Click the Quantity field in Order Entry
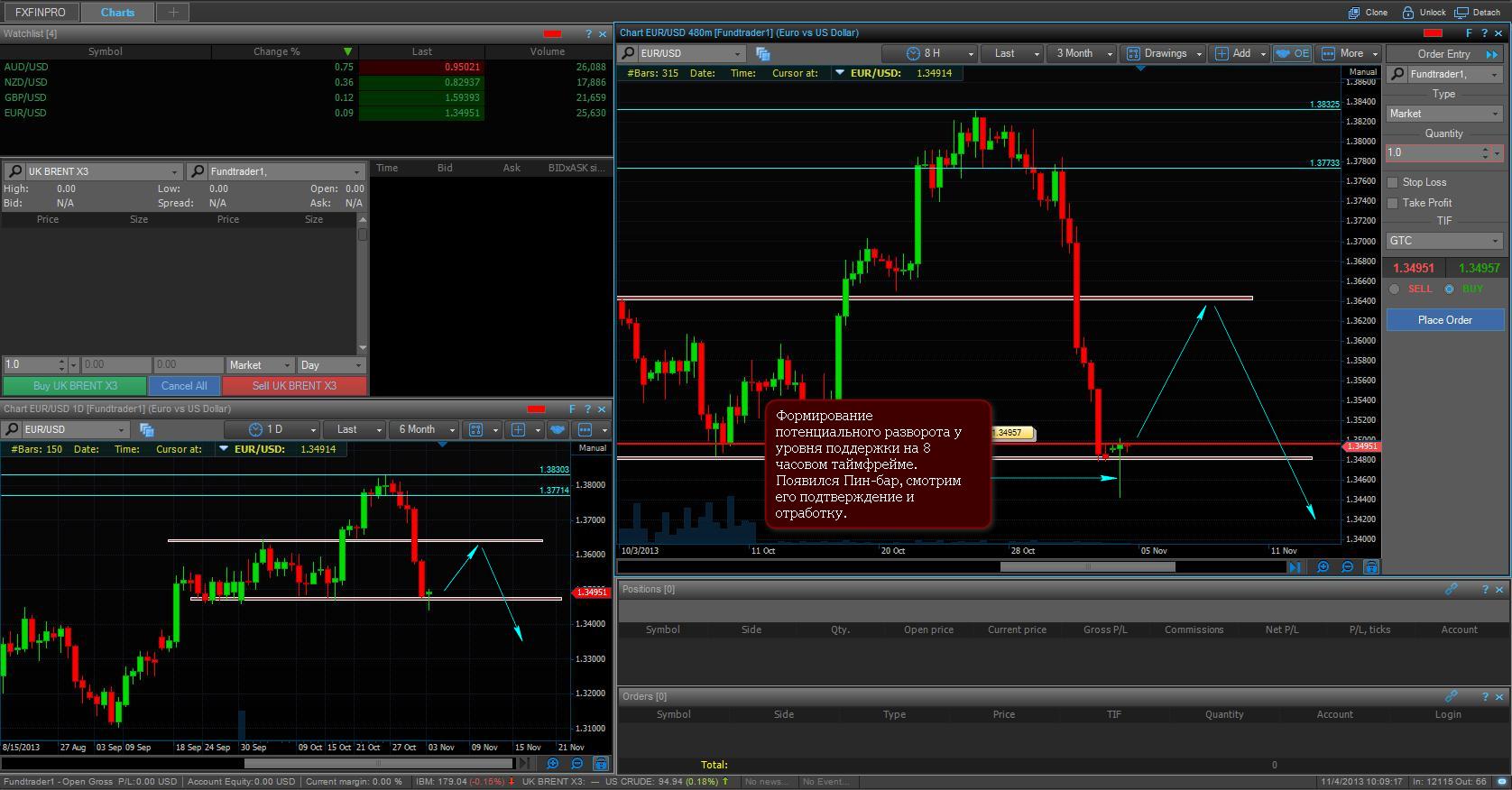Image resolution: width=1512 pixels, height=790 pixels. 1435,152
